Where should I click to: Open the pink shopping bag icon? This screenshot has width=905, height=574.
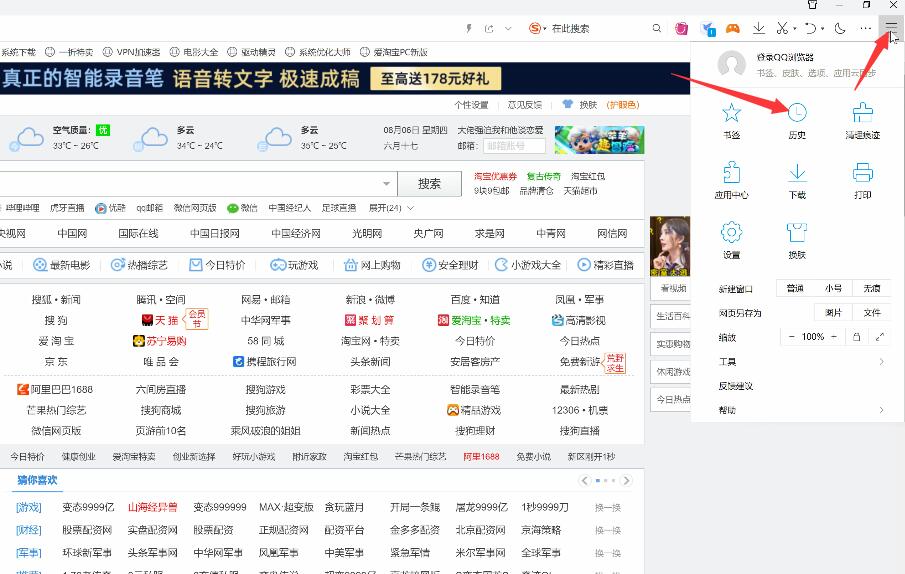pos(682,28)
